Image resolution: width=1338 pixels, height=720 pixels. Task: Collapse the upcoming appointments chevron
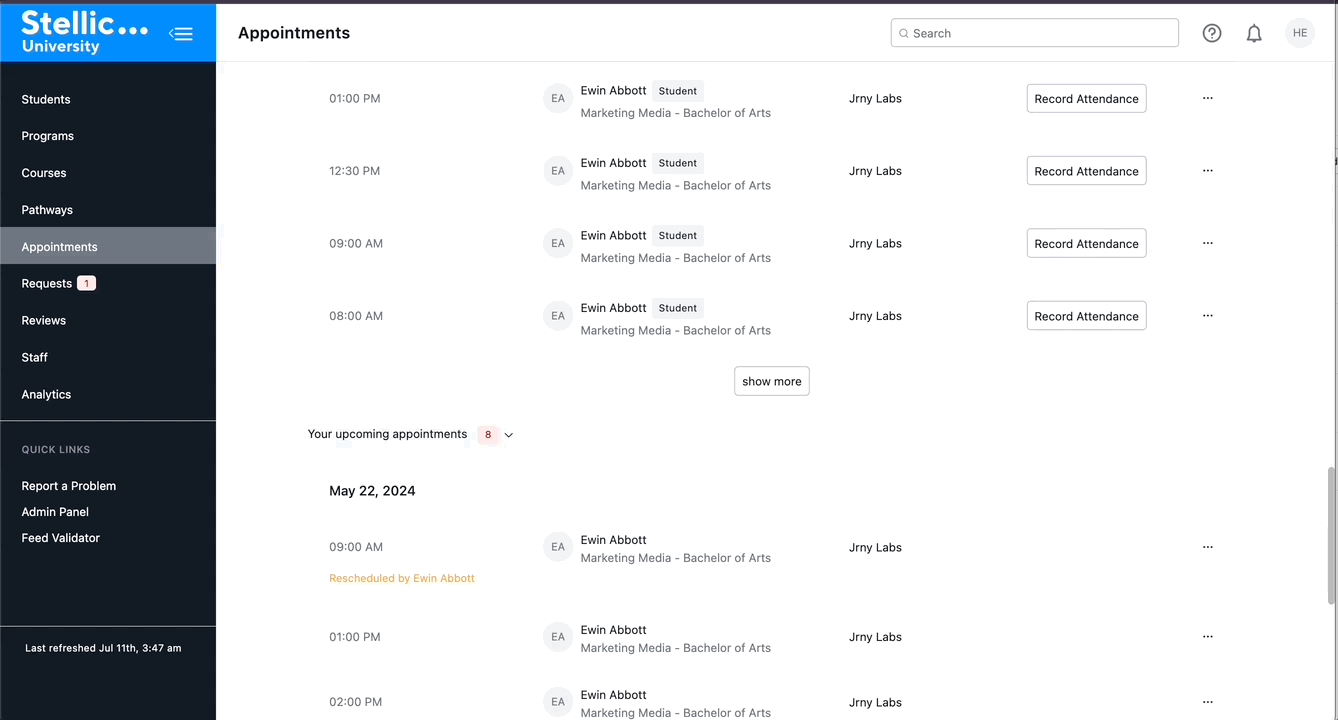pyautogui.click(x=509, y=435)
